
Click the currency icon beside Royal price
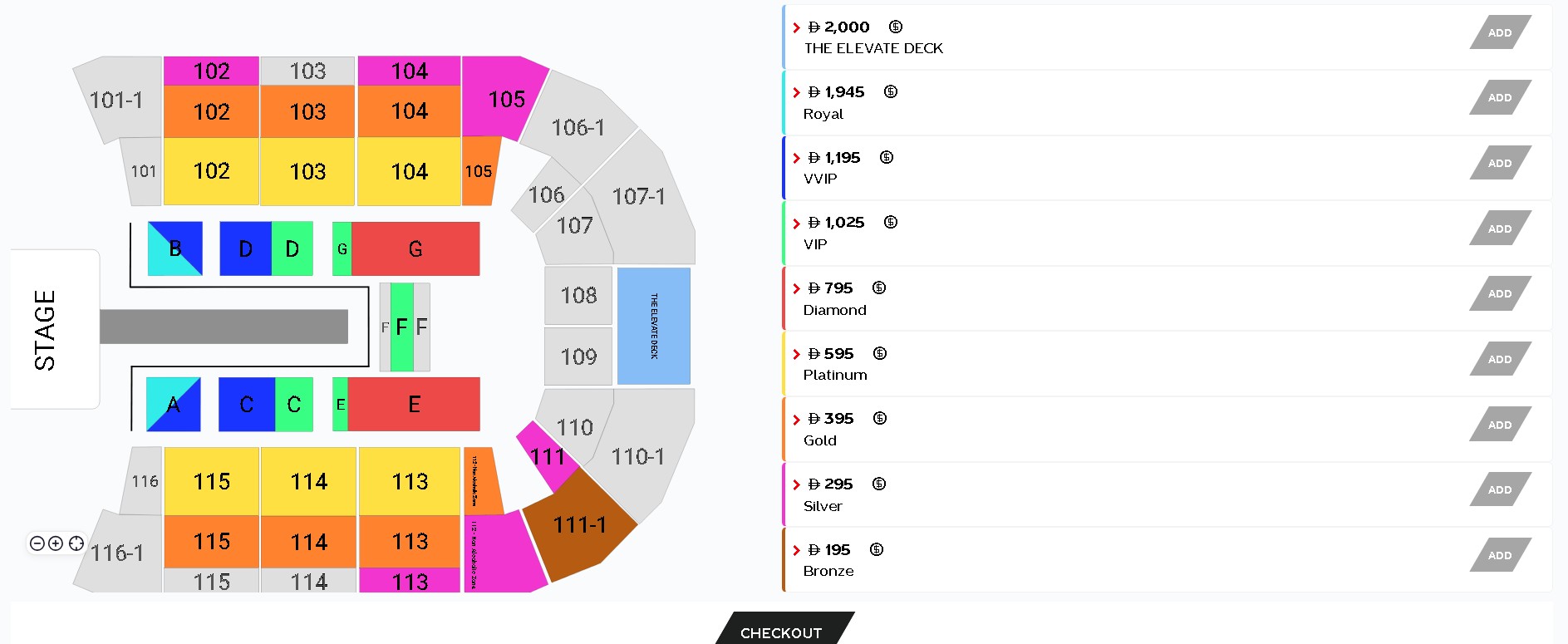pos(891,91)
